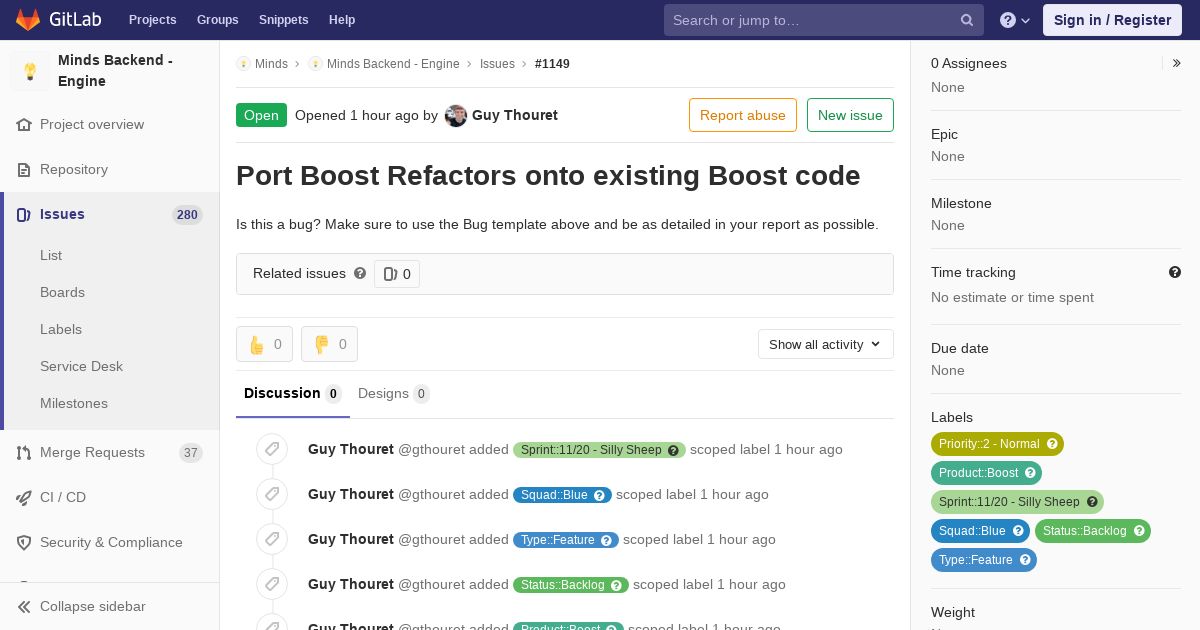This screenshot has height=630, width=1200.
Task: Click the Priority::2 - Normal label
Action: click(989, 444)
